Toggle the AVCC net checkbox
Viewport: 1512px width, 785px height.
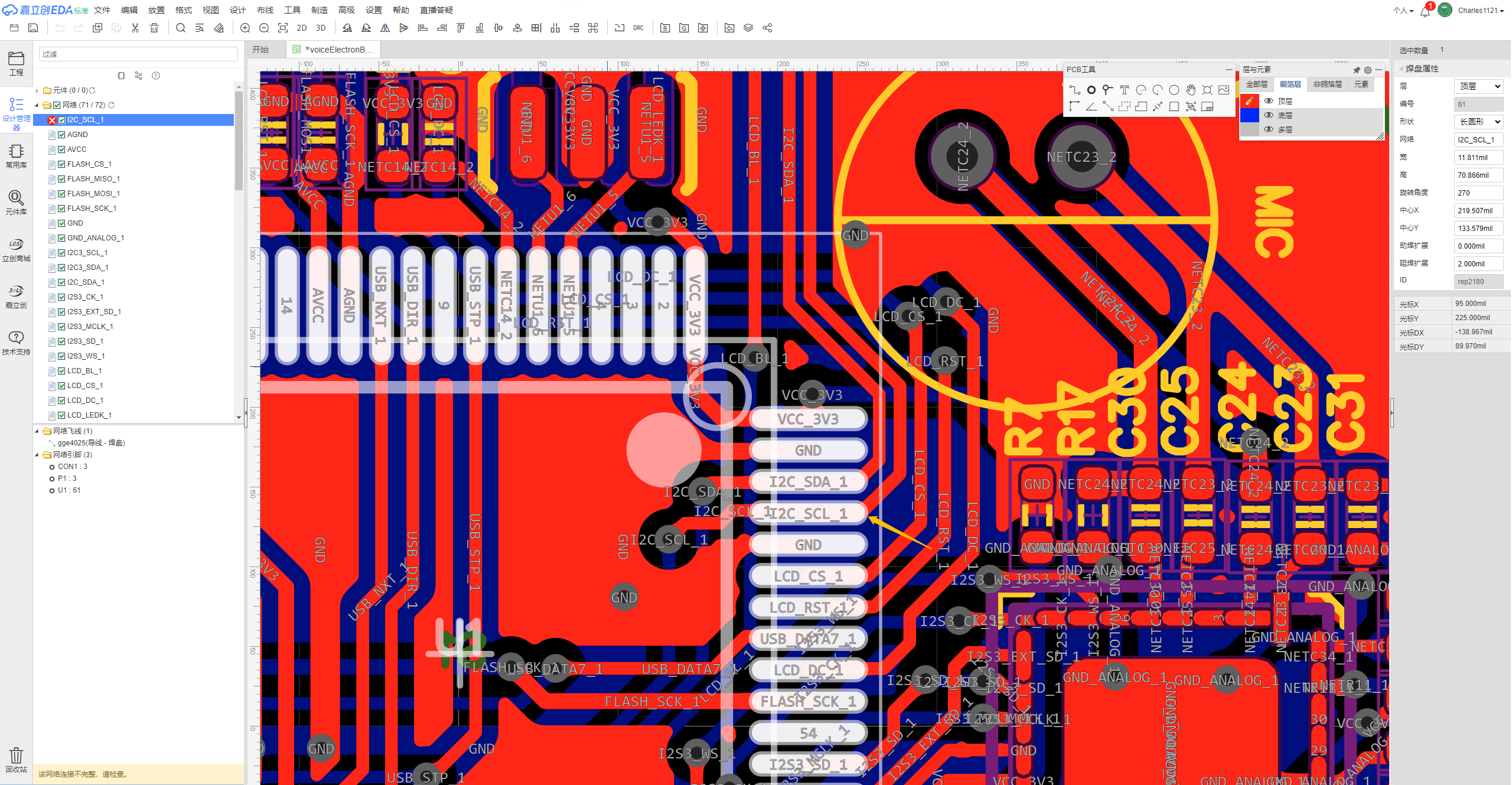pyautogui.click(x=62, y=149)
